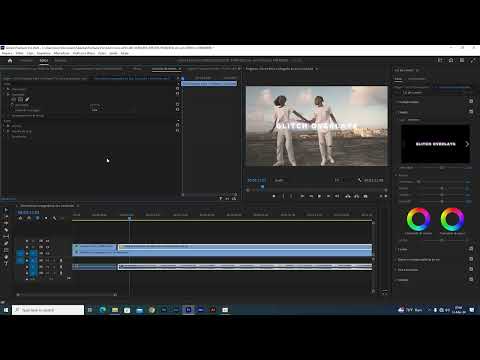Image resolution: width=480 pixels, height=360 pixels.
Task: Toggle Linked Selection in the timeline
Action: pos(38,218)
